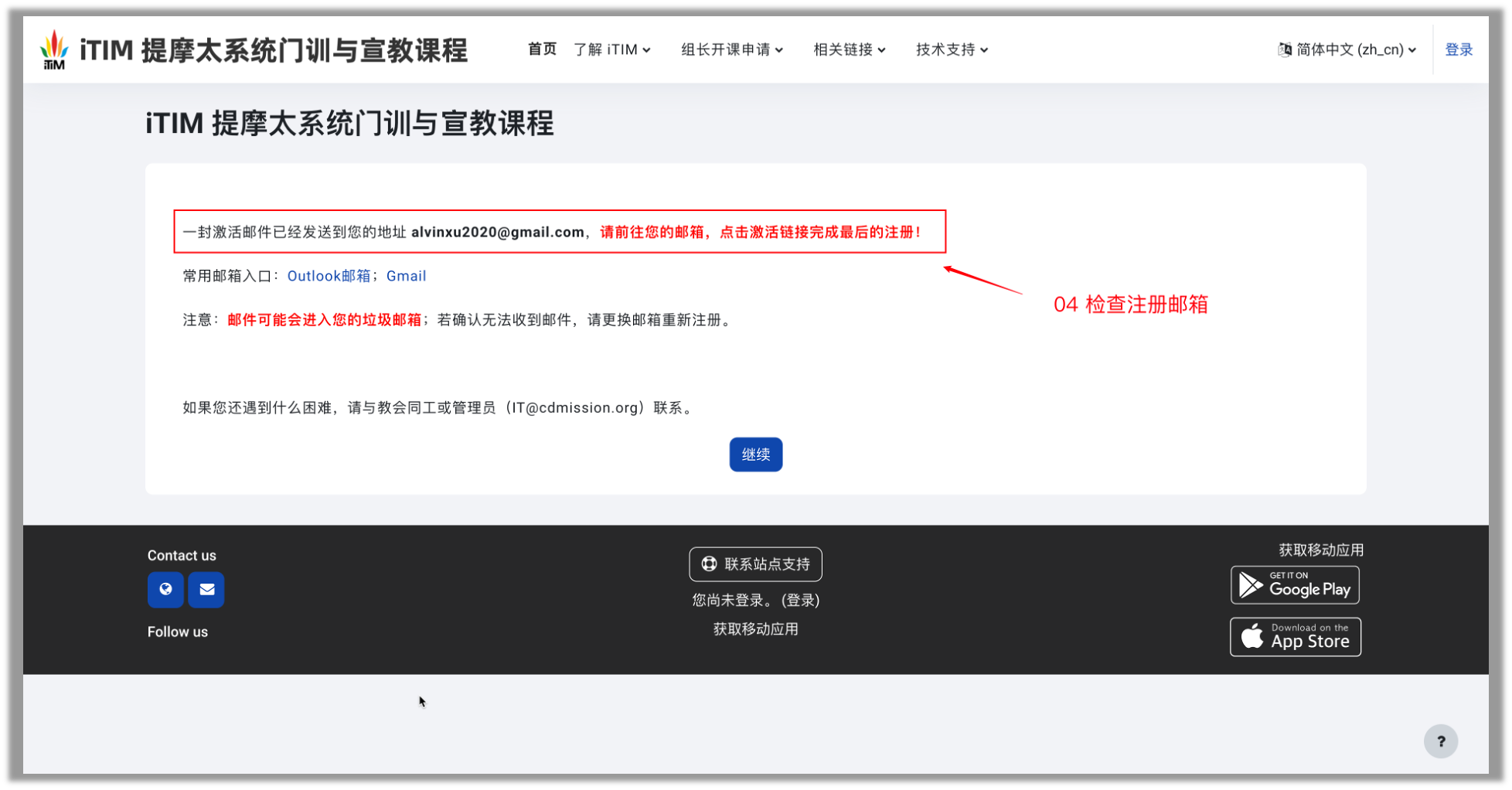1512x790 pixels.
Task: Click the header site title iTIM 提摩太系统门训与宣教课程
Action: coord(274,50)
